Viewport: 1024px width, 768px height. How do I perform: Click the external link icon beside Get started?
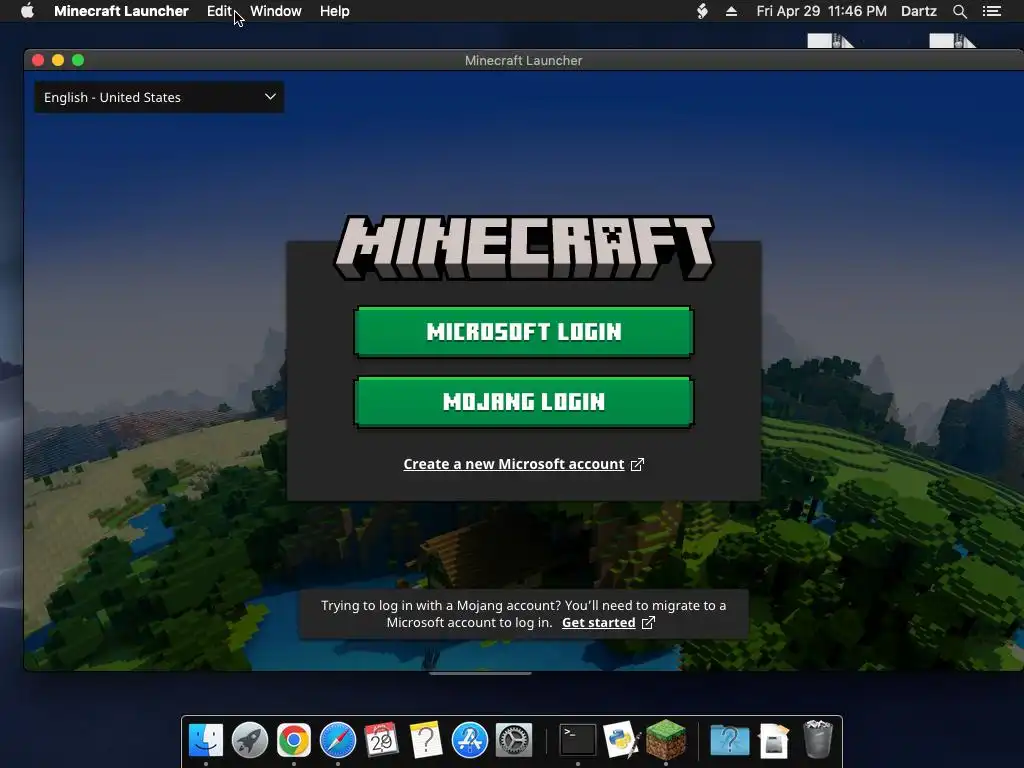(x=648, y=622)
